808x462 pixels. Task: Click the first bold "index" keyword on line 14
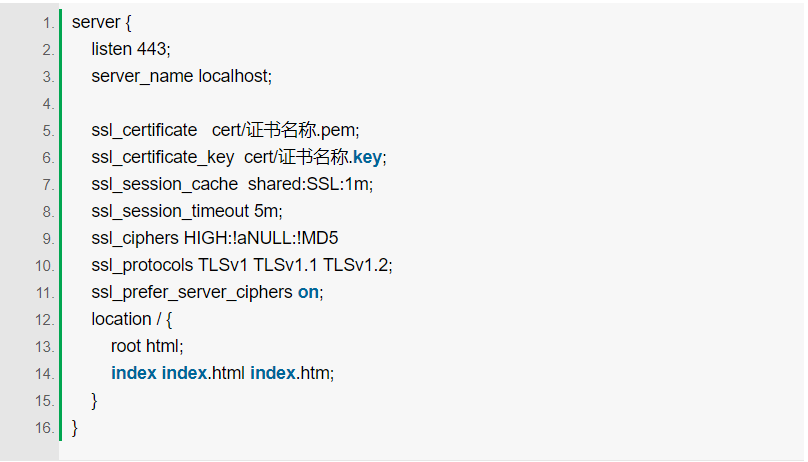(x=133, y=373)
